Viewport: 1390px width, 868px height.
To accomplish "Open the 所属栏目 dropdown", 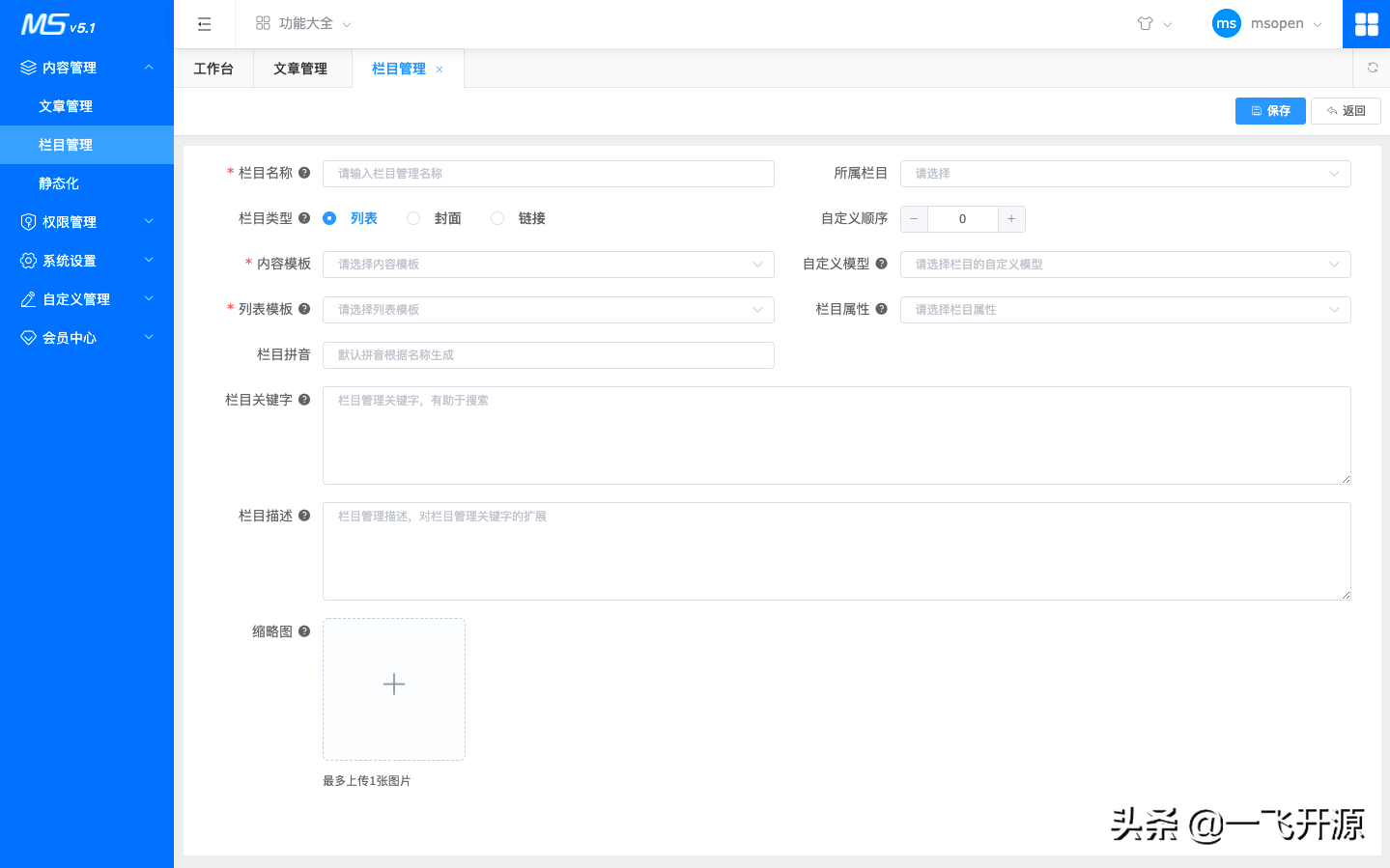I will 1125,174.
